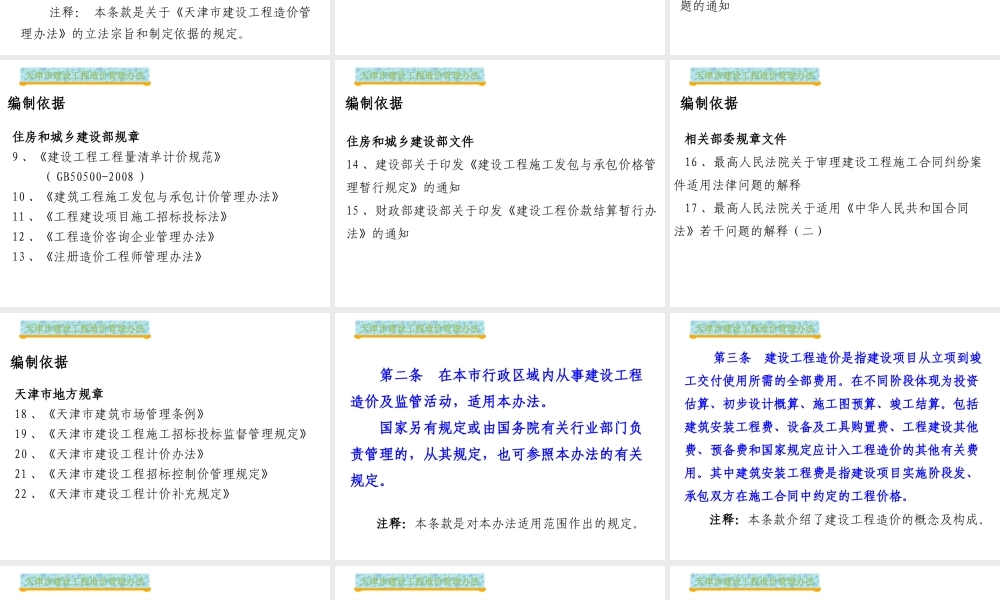
Task: Select line 22、《天津市建设工程计价补充规定》
Action: click(122, 494)
